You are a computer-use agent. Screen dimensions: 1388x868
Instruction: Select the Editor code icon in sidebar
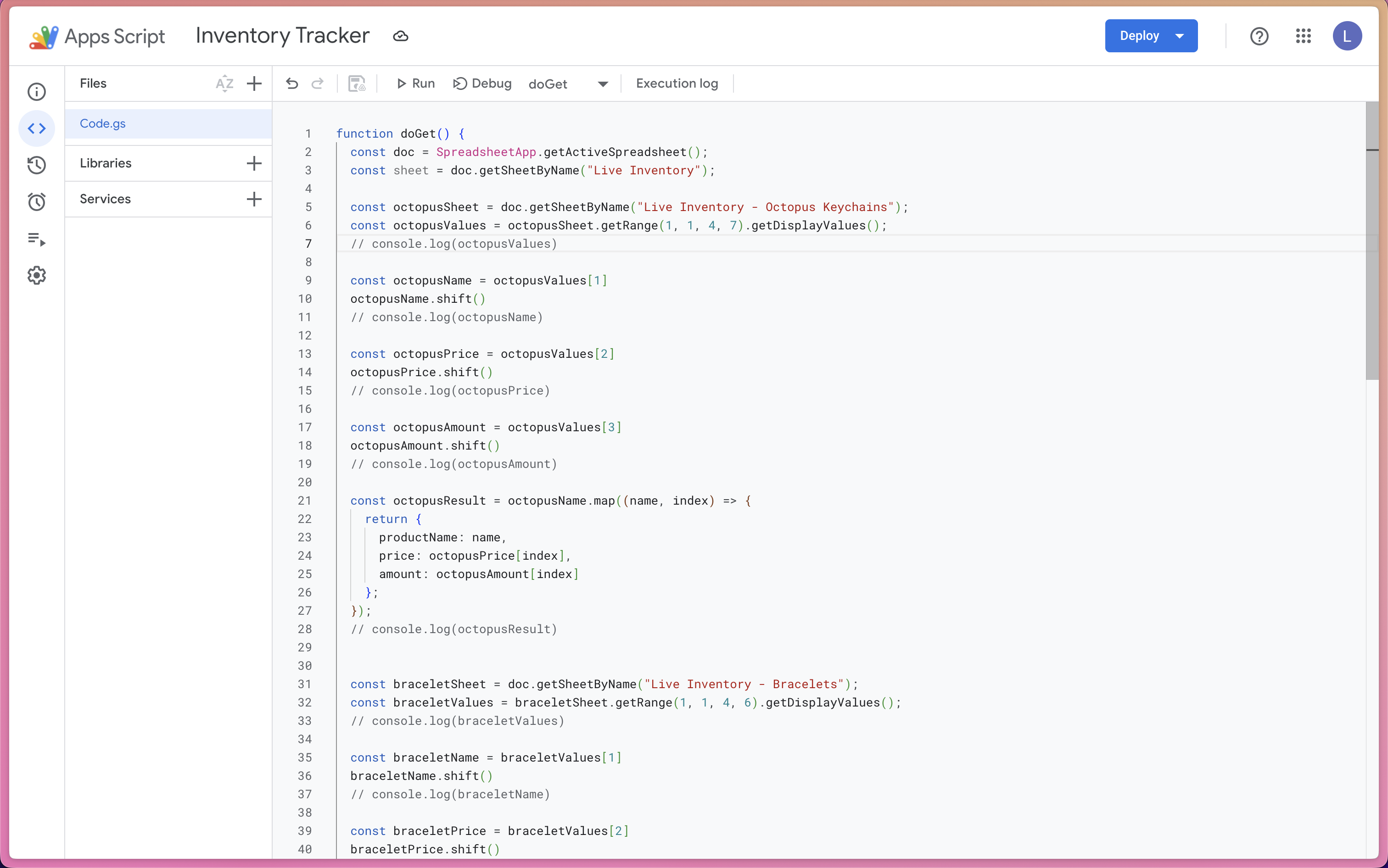coord(37,128)
